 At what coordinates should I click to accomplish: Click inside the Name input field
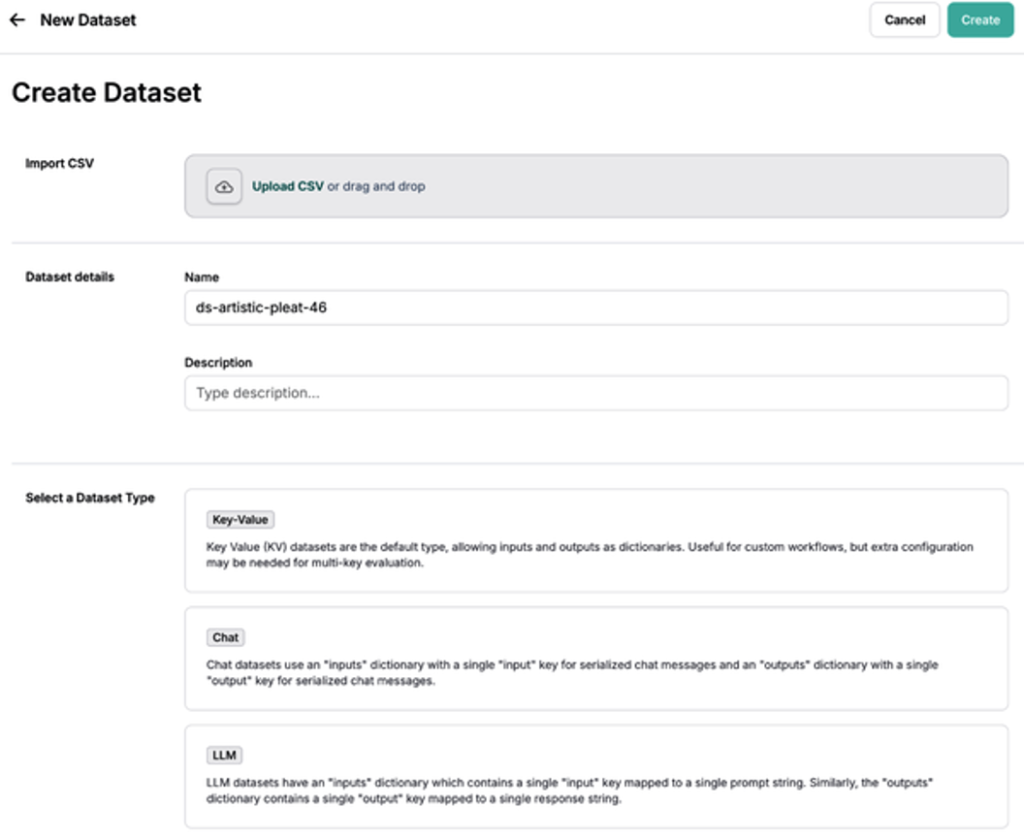(x=596, y=307)
